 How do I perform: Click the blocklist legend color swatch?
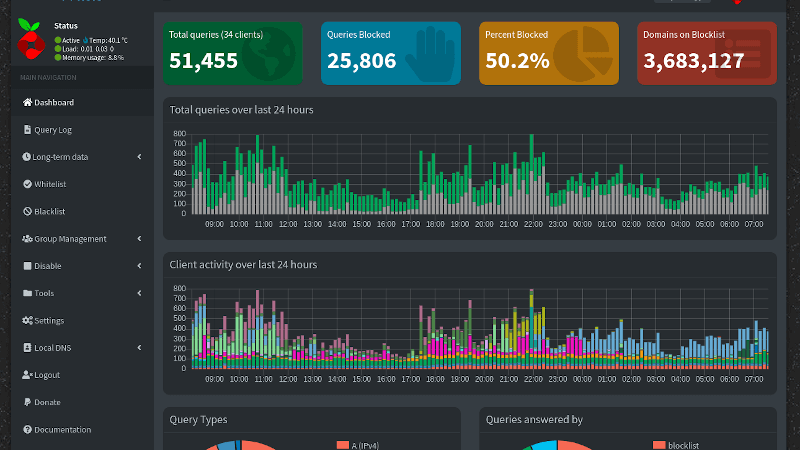659,444
